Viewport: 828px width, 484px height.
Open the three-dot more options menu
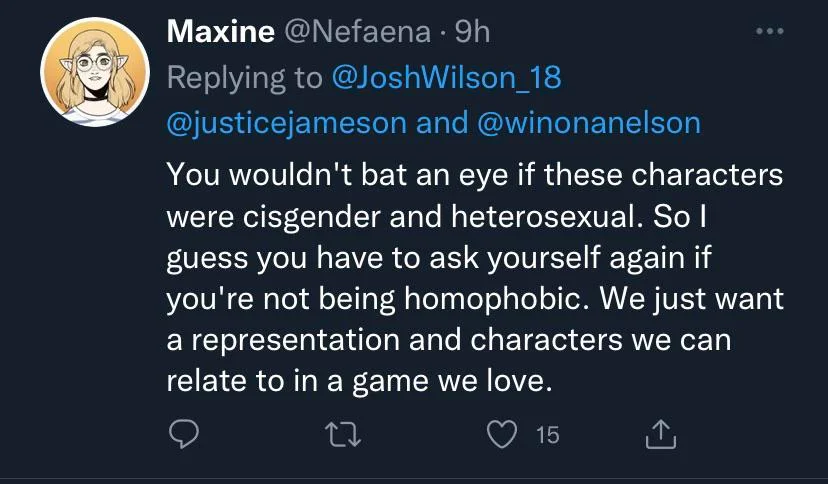pos(769,32)
